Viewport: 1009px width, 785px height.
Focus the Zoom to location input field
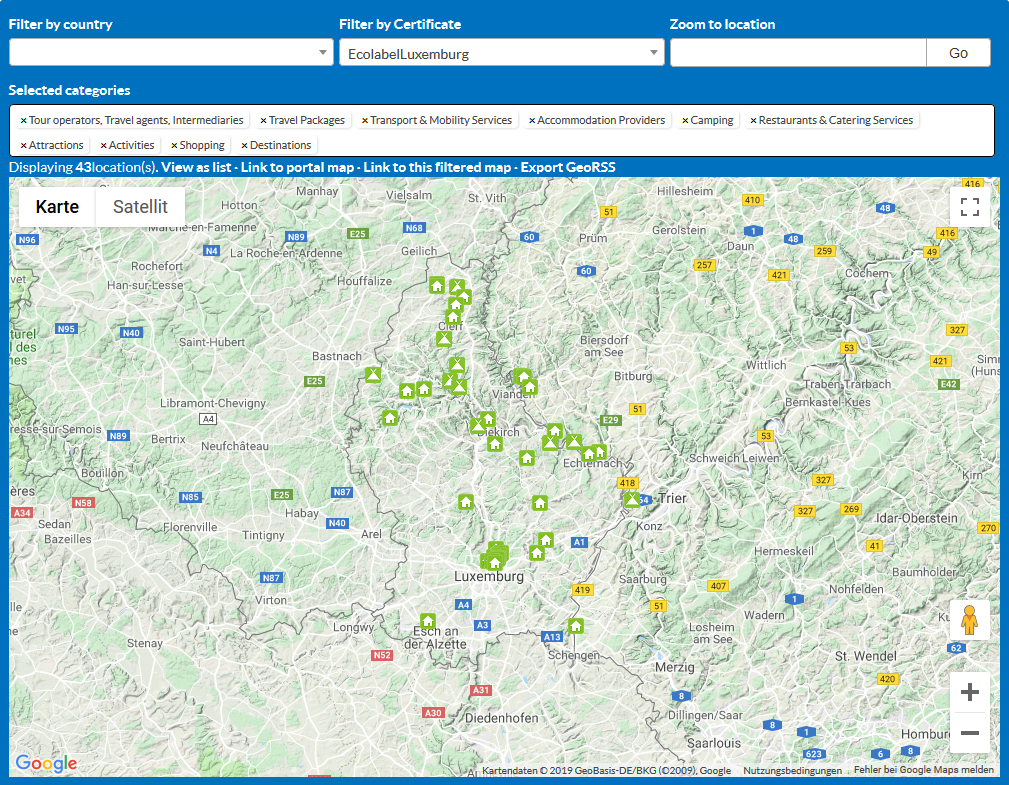tap(798, 52)
